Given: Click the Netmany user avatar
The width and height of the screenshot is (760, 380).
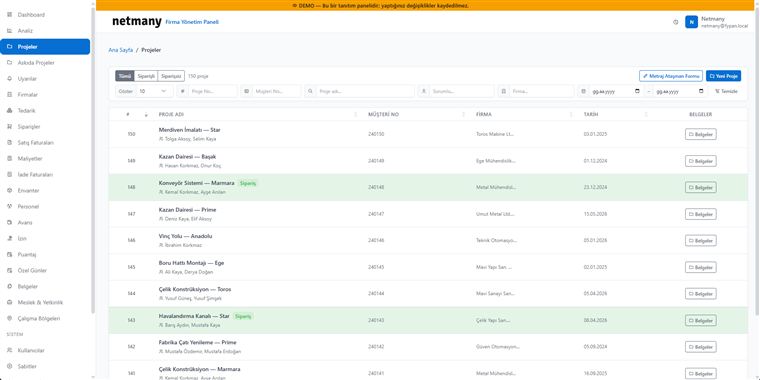Looking at the screenshot, I should [x=691, y=22].
